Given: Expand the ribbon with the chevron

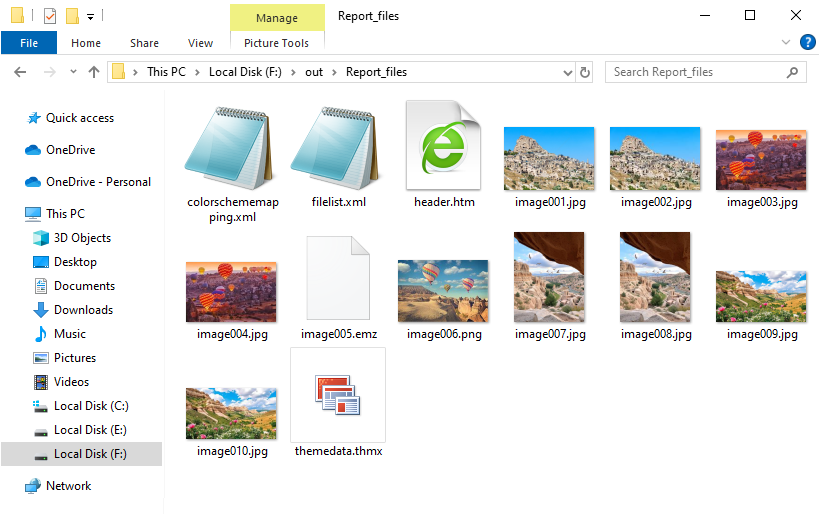Looking at the screenshot, I should pos(785,42).
